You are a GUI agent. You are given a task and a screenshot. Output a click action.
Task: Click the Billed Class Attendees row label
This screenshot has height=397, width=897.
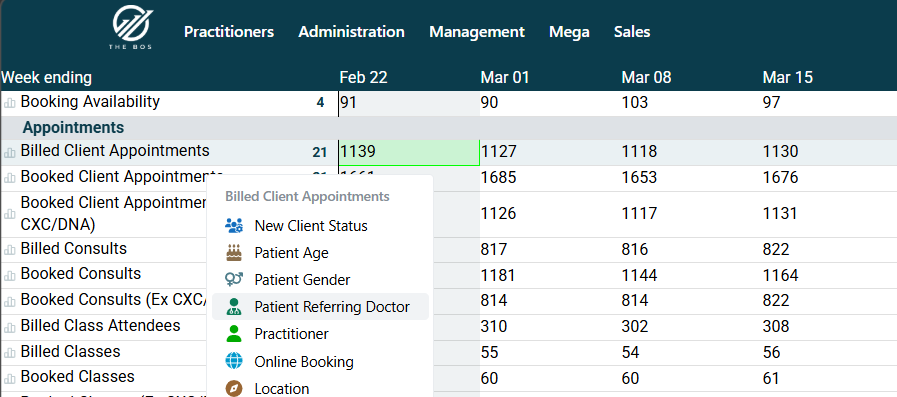tap(100, 325)
